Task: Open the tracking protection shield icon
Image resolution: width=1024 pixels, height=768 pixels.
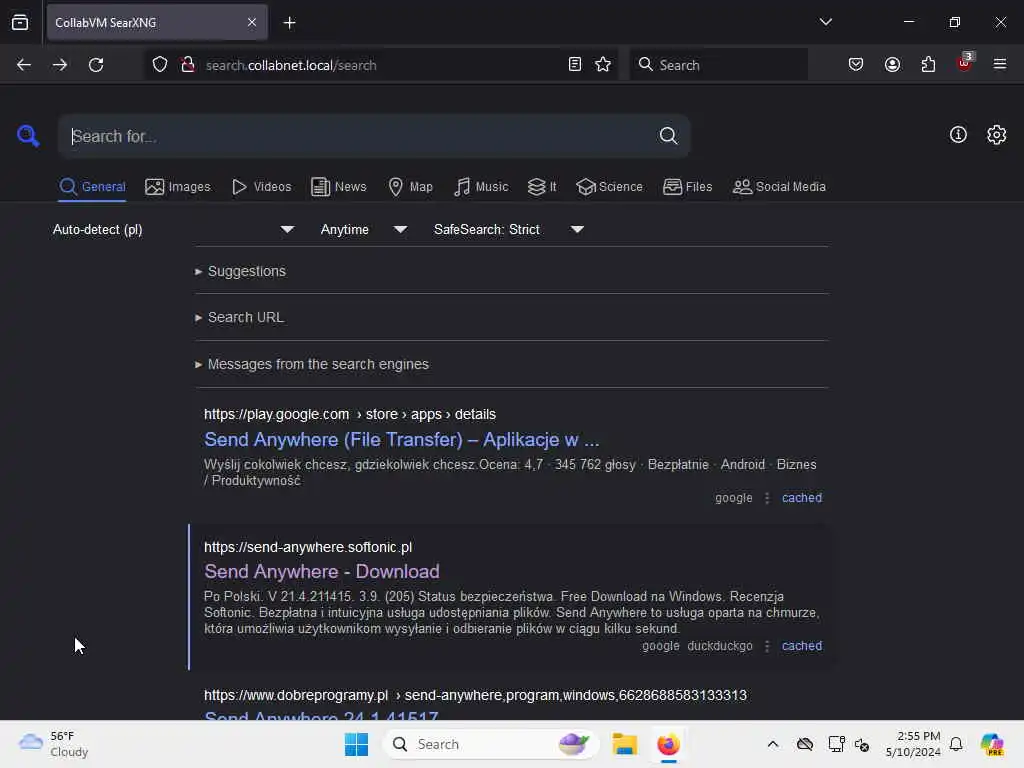Action: point(160,65)
